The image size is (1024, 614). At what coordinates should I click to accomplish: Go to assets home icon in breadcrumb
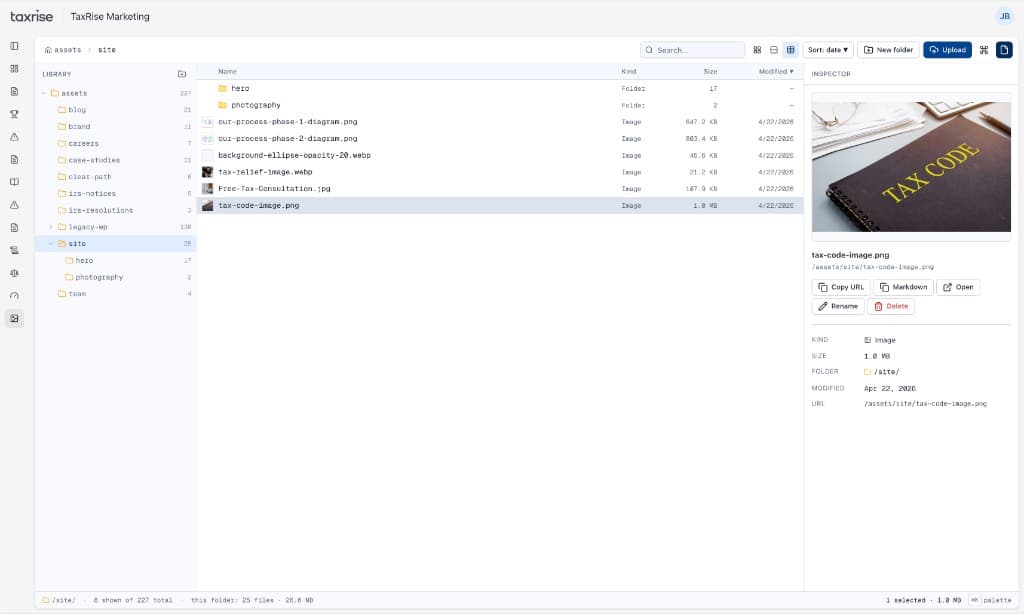(x=48, y=50)
